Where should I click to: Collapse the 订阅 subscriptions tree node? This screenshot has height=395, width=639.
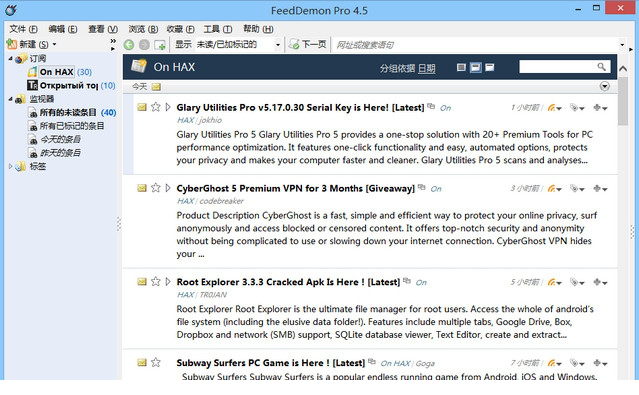coord(10,59)
